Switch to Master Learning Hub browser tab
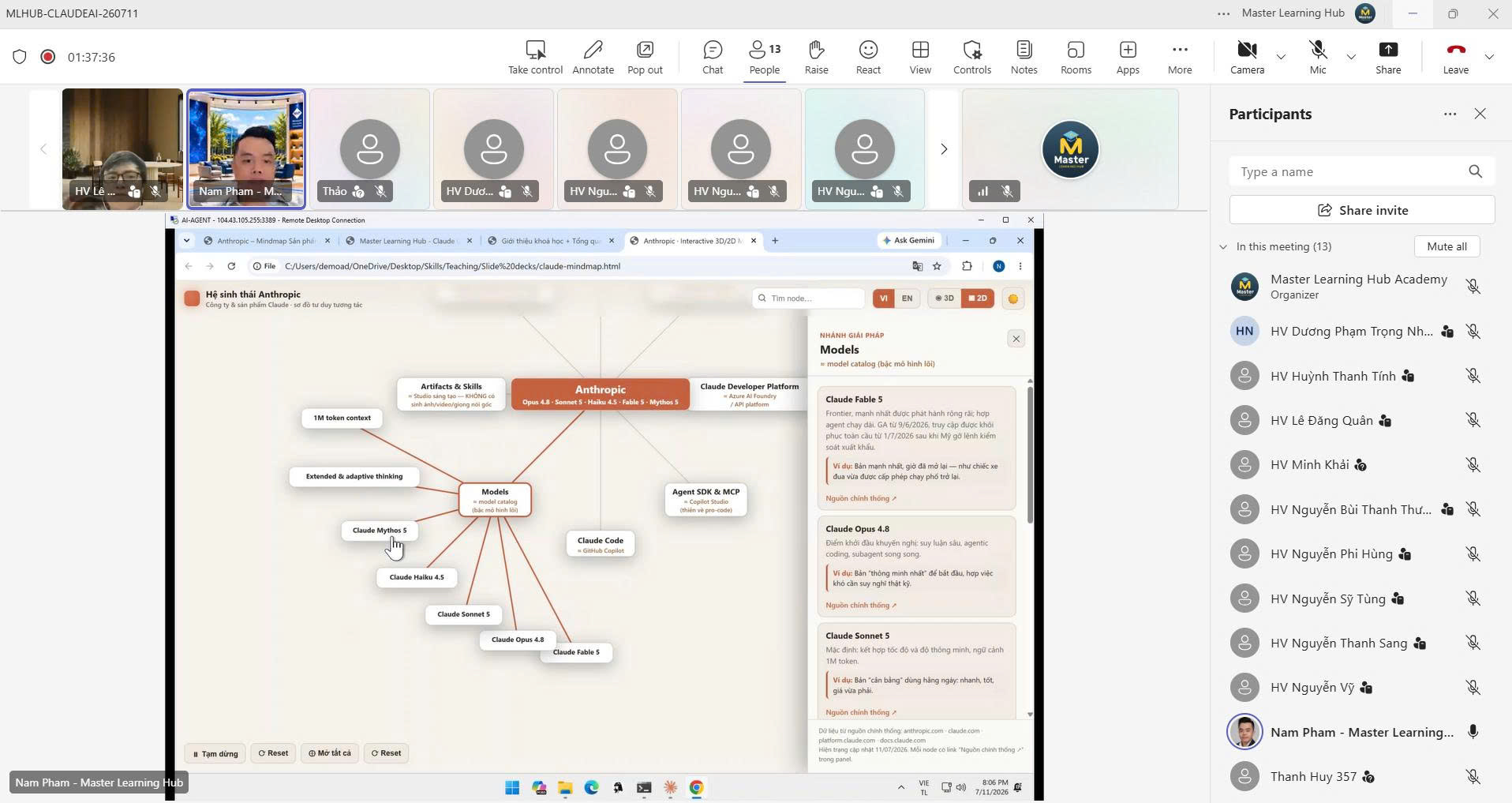Screen dimensions: 1512x803 pyautogui.click(x=409, y=241)
